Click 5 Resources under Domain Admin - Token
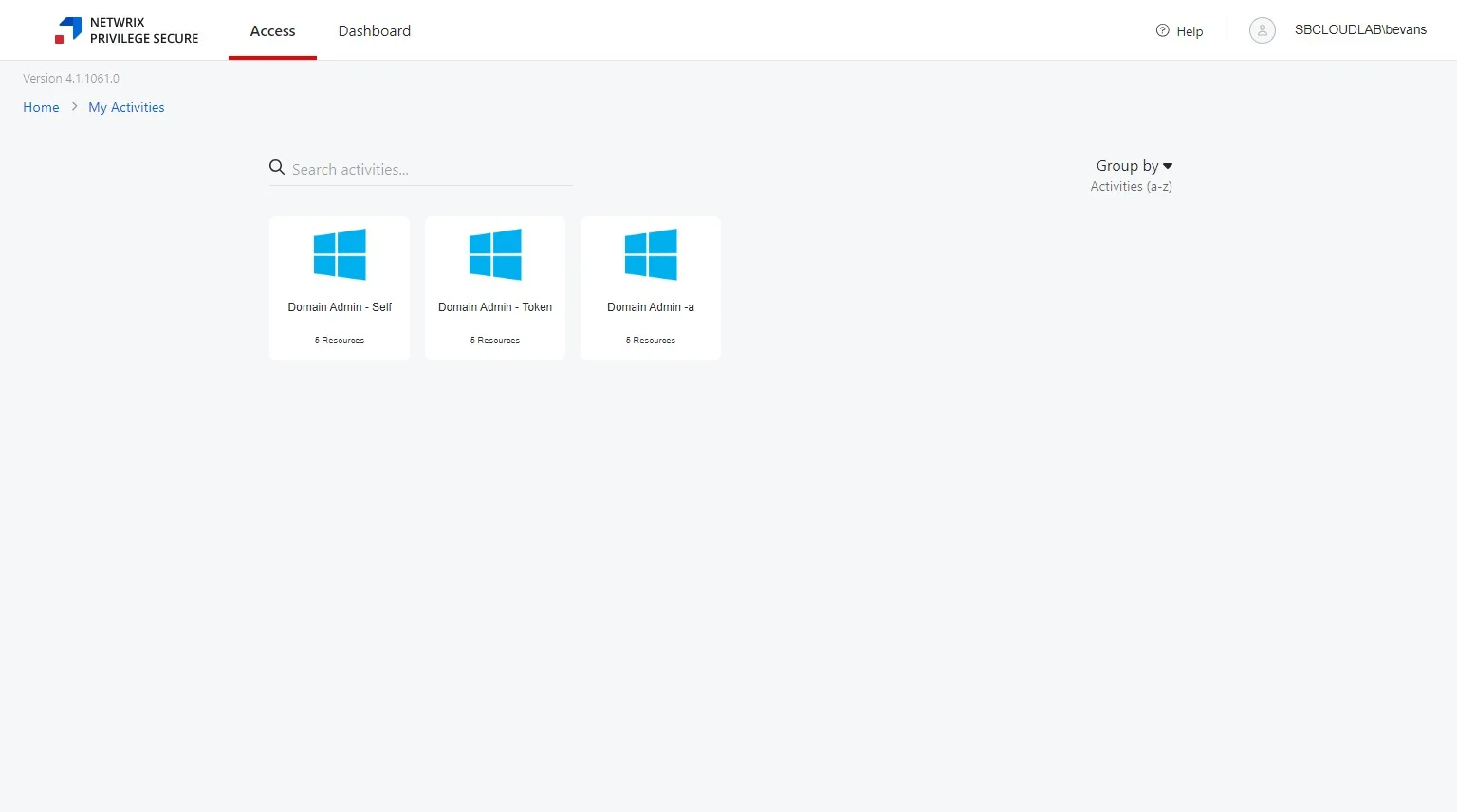Viewport: 1457px width, 812px height. point(495,341)
